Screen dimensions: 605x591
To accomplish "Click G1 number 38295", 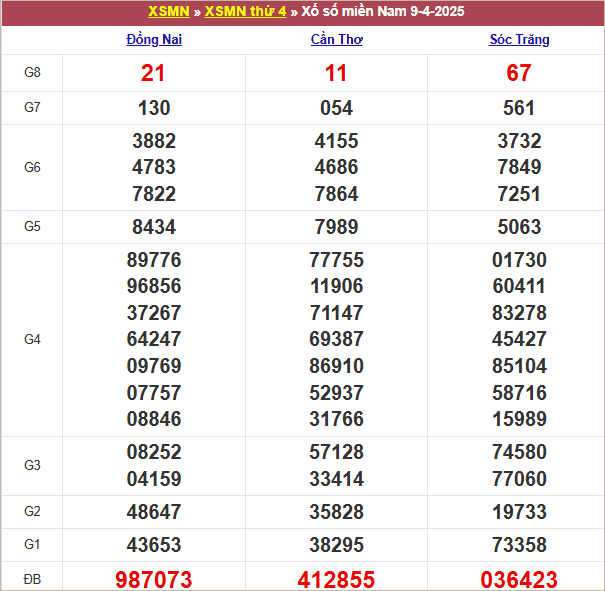I will coord(336,545).
